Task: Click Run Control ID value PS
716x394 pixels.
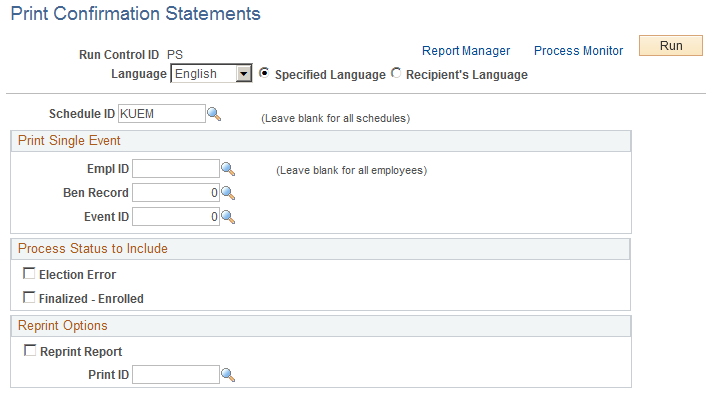Action: click(175, 55)
